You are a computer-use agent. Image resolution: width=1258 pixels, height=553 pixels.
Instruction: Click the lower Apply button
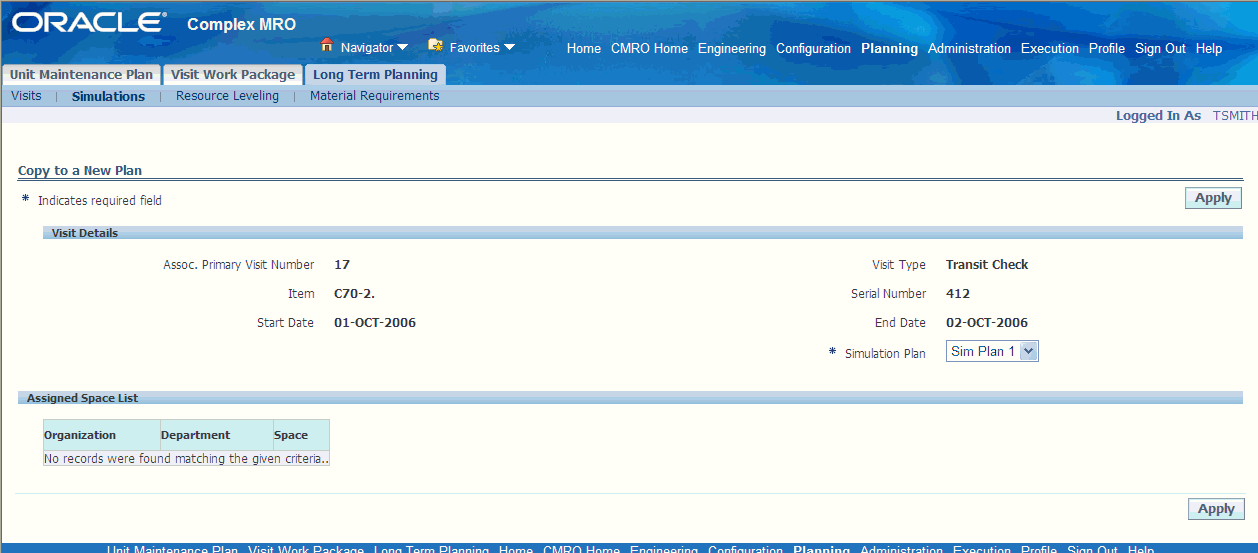(1216, 509)
